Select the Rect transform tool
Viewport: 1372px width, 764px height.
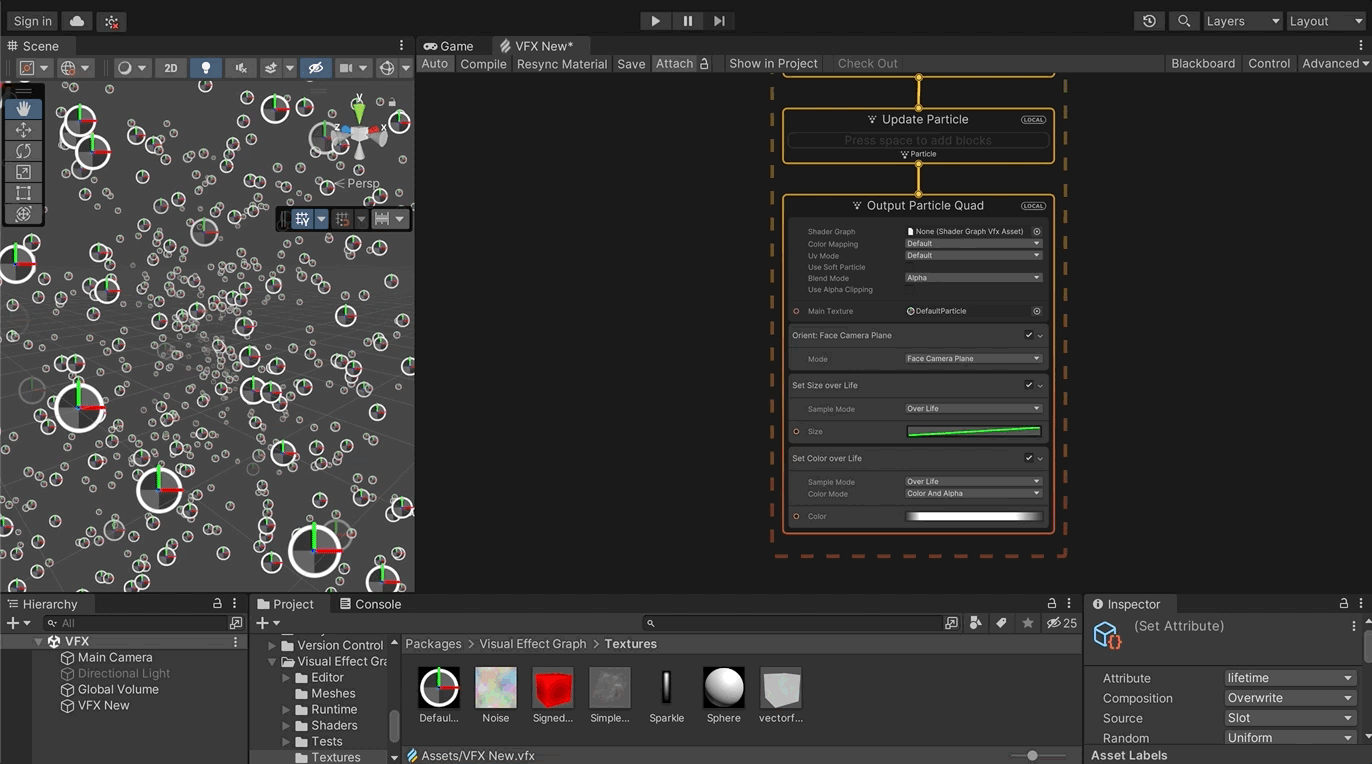pyautogui.click(x=23, y=193)
